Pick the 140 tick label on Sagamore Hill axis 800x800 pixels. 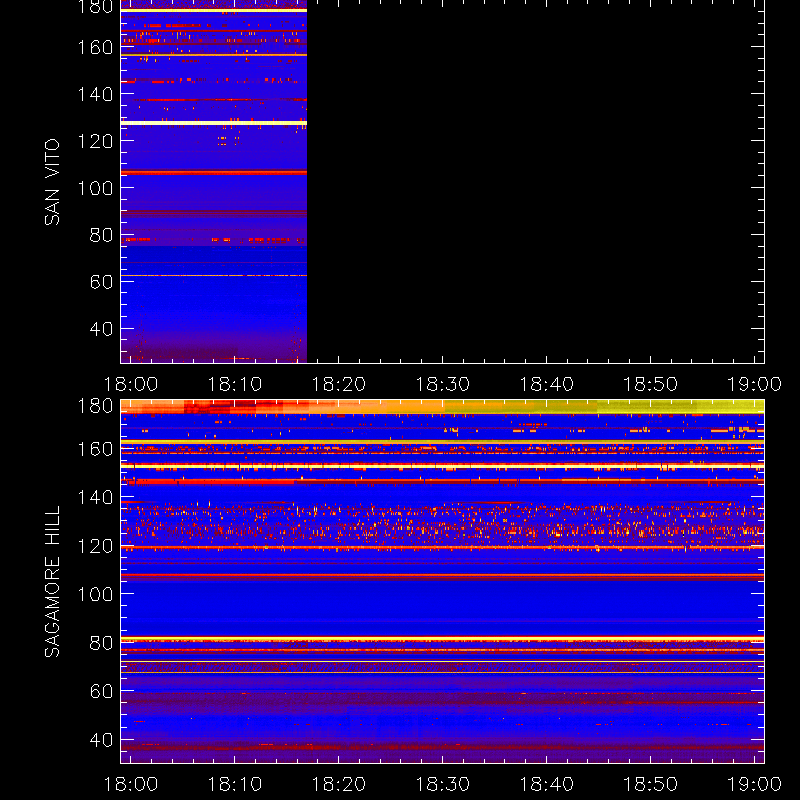point(95,497)
